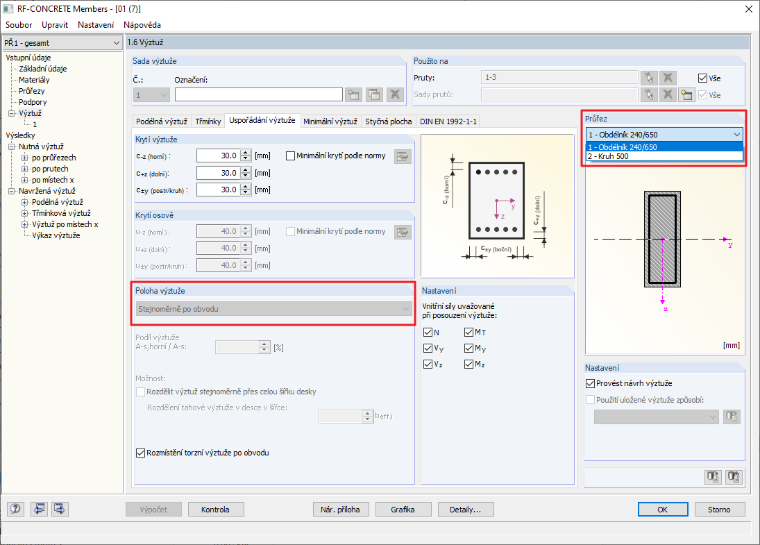Uncheck the N internal force checkbox
This screenshot has height=545, width=760.
[x=428, y=332]
